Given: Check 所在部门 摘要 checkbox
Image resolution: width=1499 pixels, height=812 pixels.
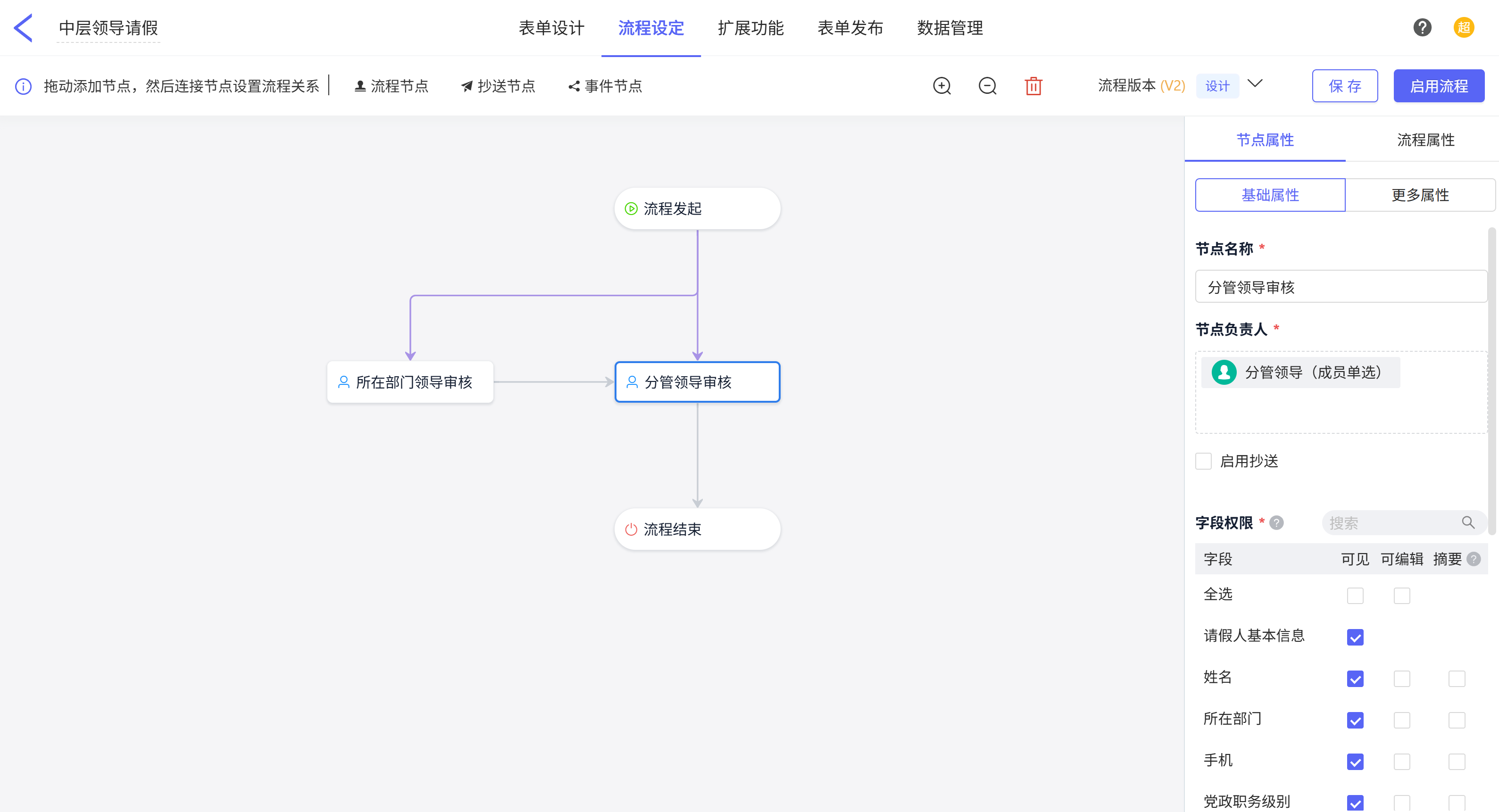Looking at the screenshot, I should 1457,720.
